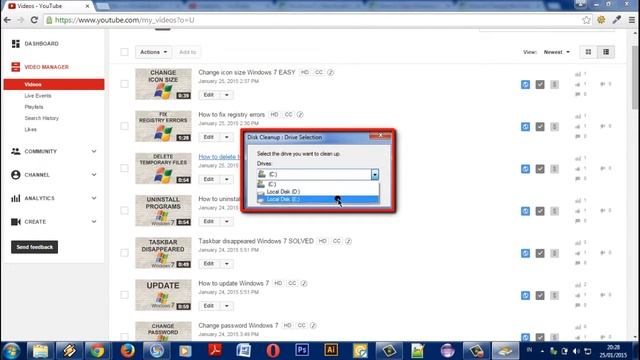Open Likes in sidebar
The width and height of the screenshot is (640, 360).
point(30,130)
